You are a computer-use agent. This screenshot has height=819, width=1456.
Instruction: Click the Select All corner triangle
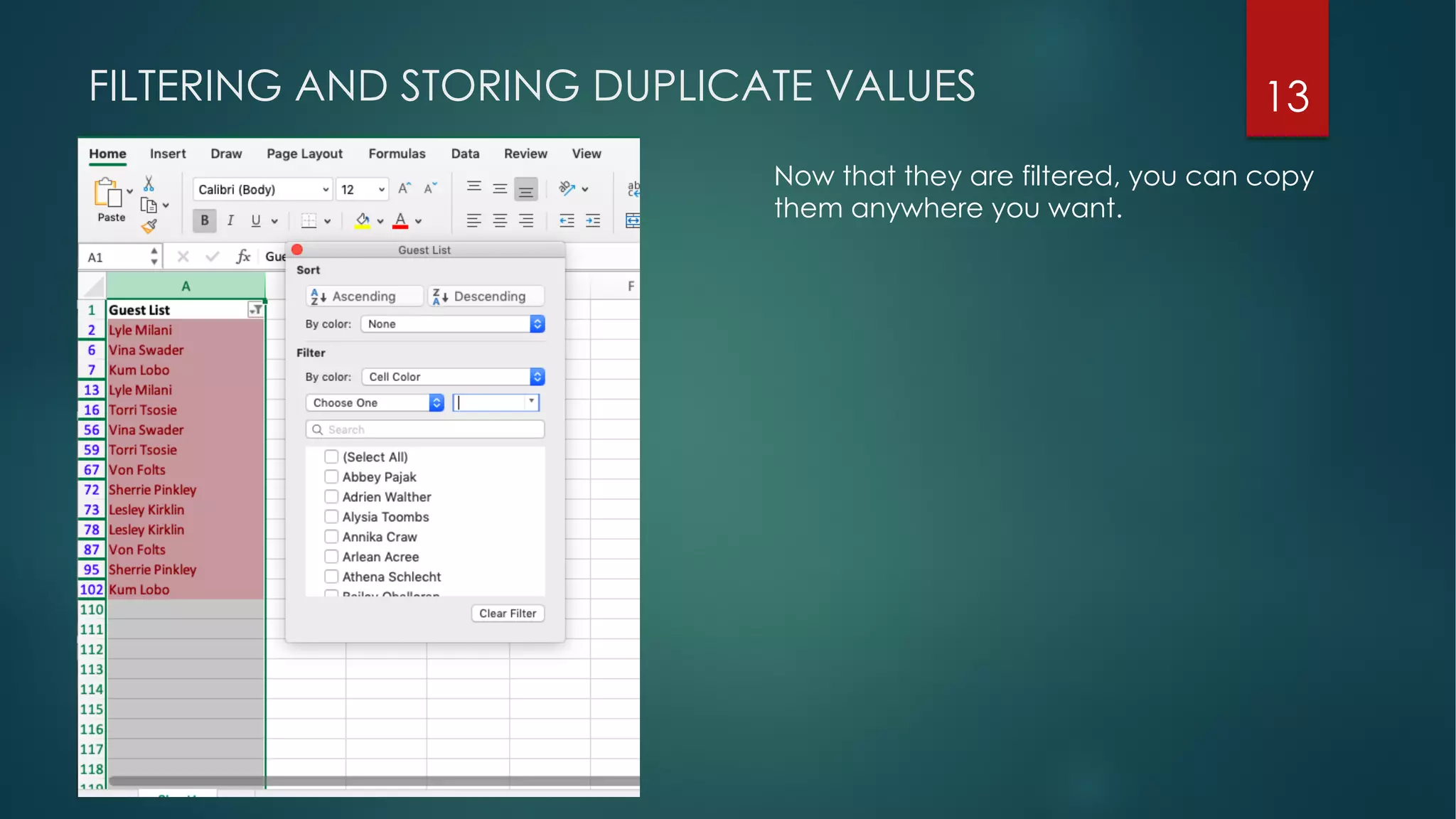(93, 287)
